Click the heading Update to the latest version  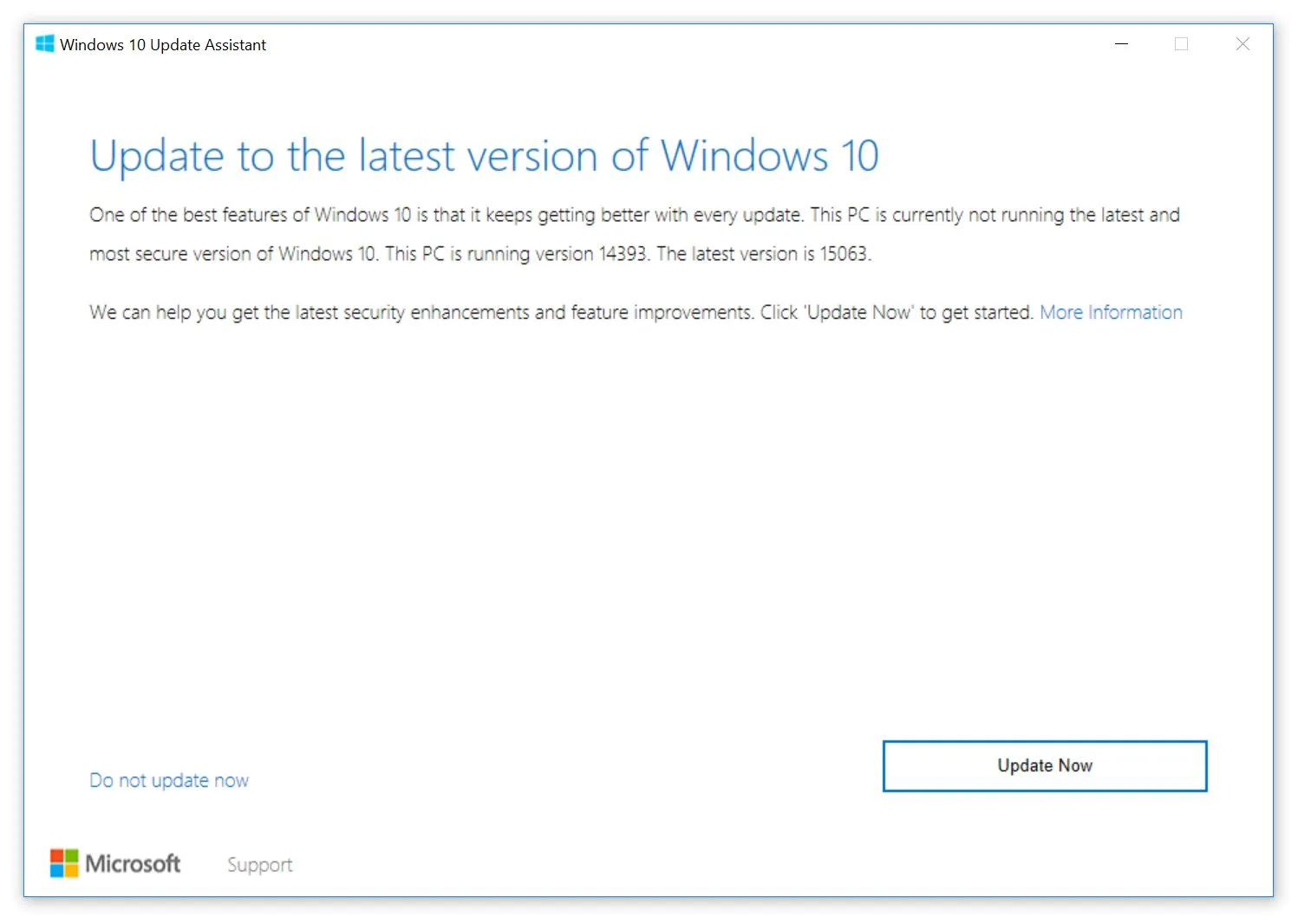[484, 156]
